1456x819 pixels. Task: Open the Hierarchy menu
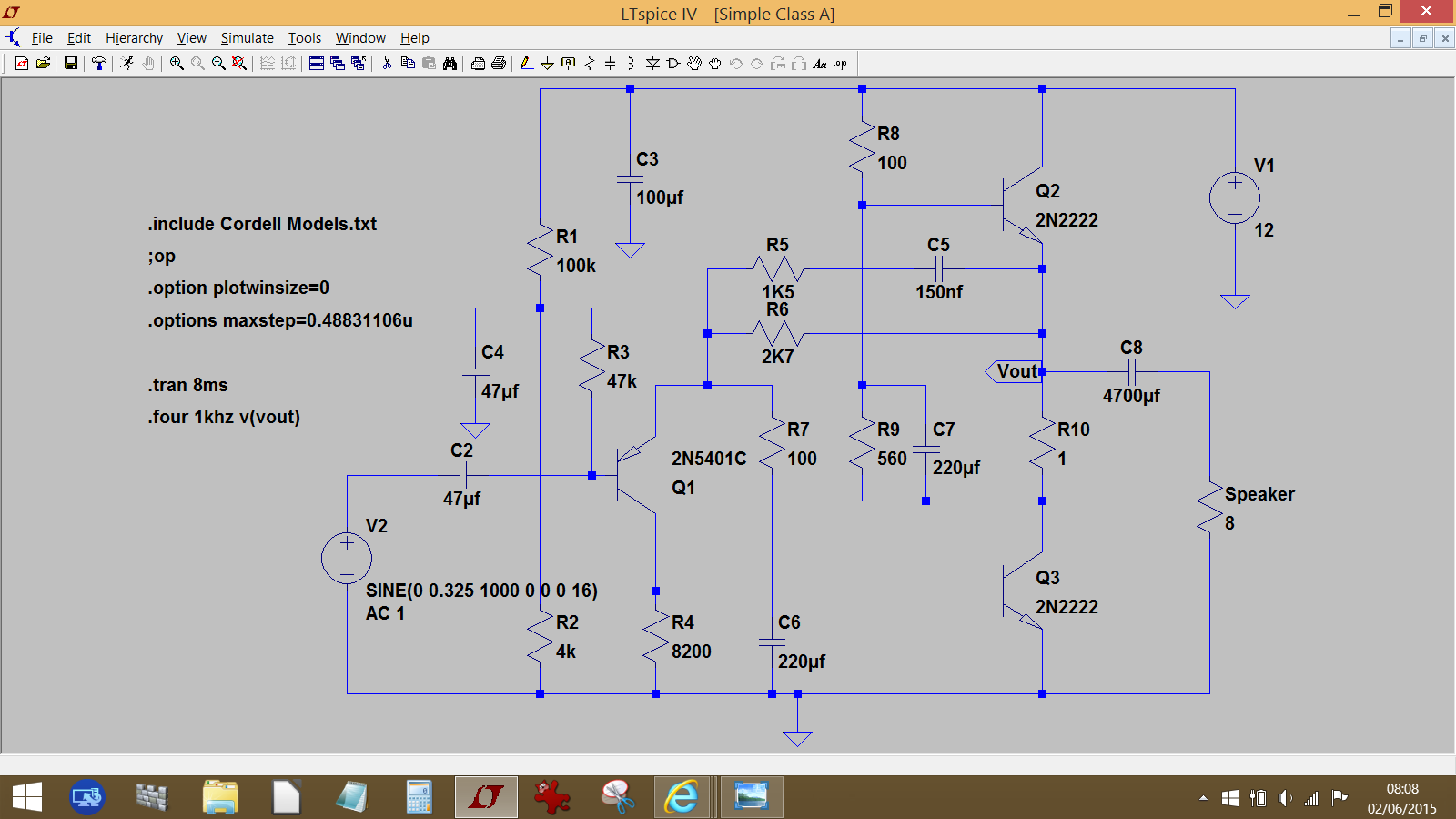134,37
